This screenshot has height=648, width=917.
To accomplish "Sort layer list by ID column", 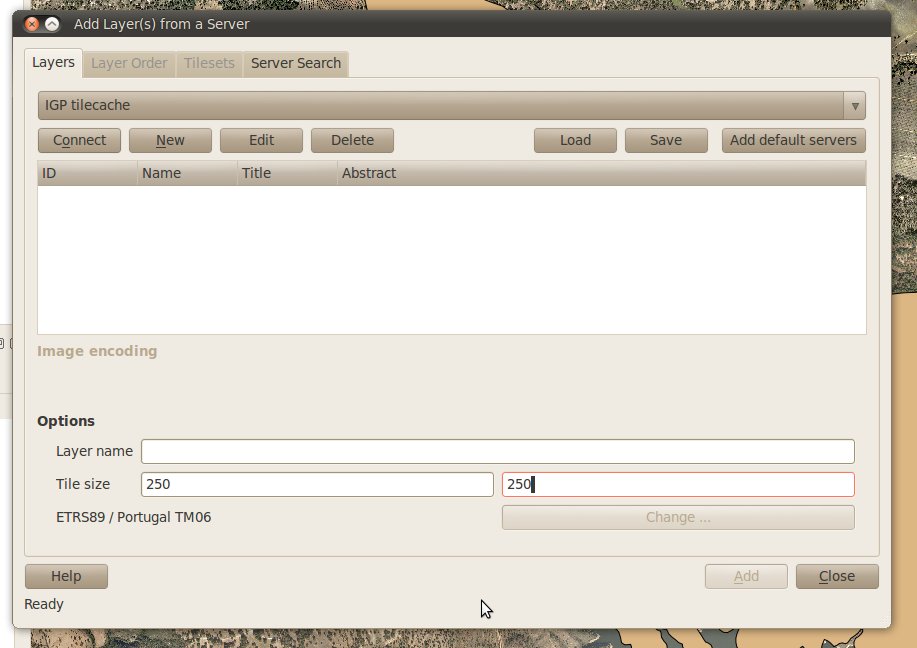I will (87, 173).
